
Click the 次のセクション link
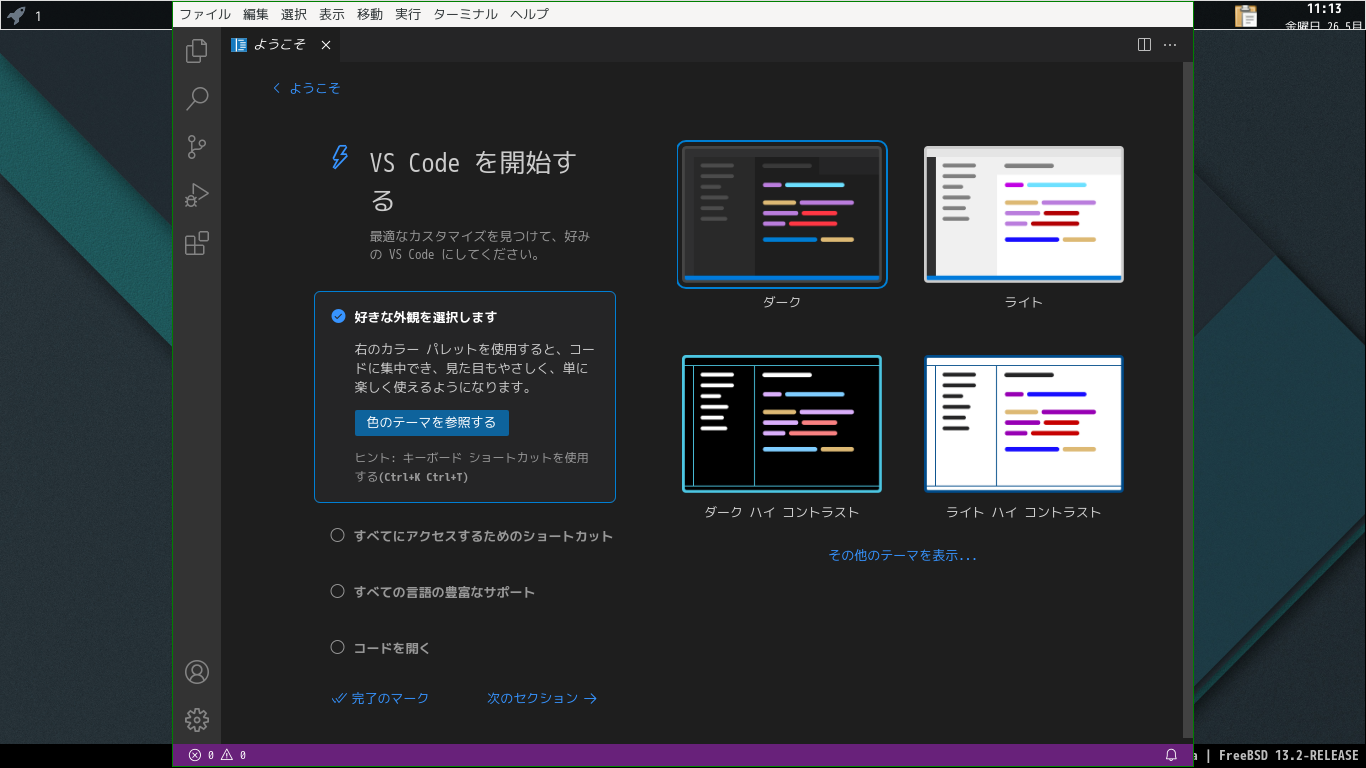pyautogui.click(x=542, y=698)
